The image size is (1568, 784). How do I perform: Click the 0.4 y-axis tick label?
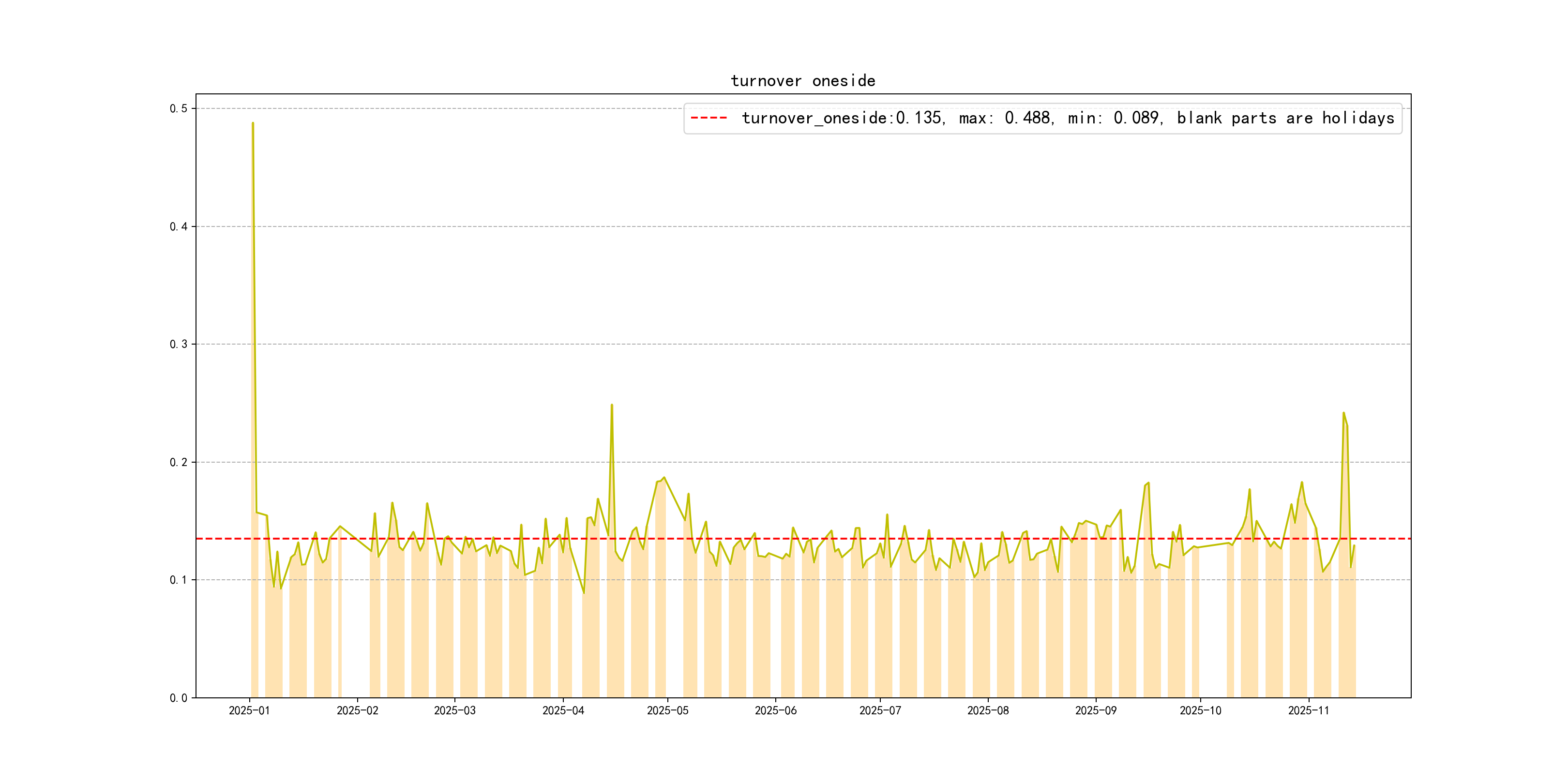[x=179, y=227]
